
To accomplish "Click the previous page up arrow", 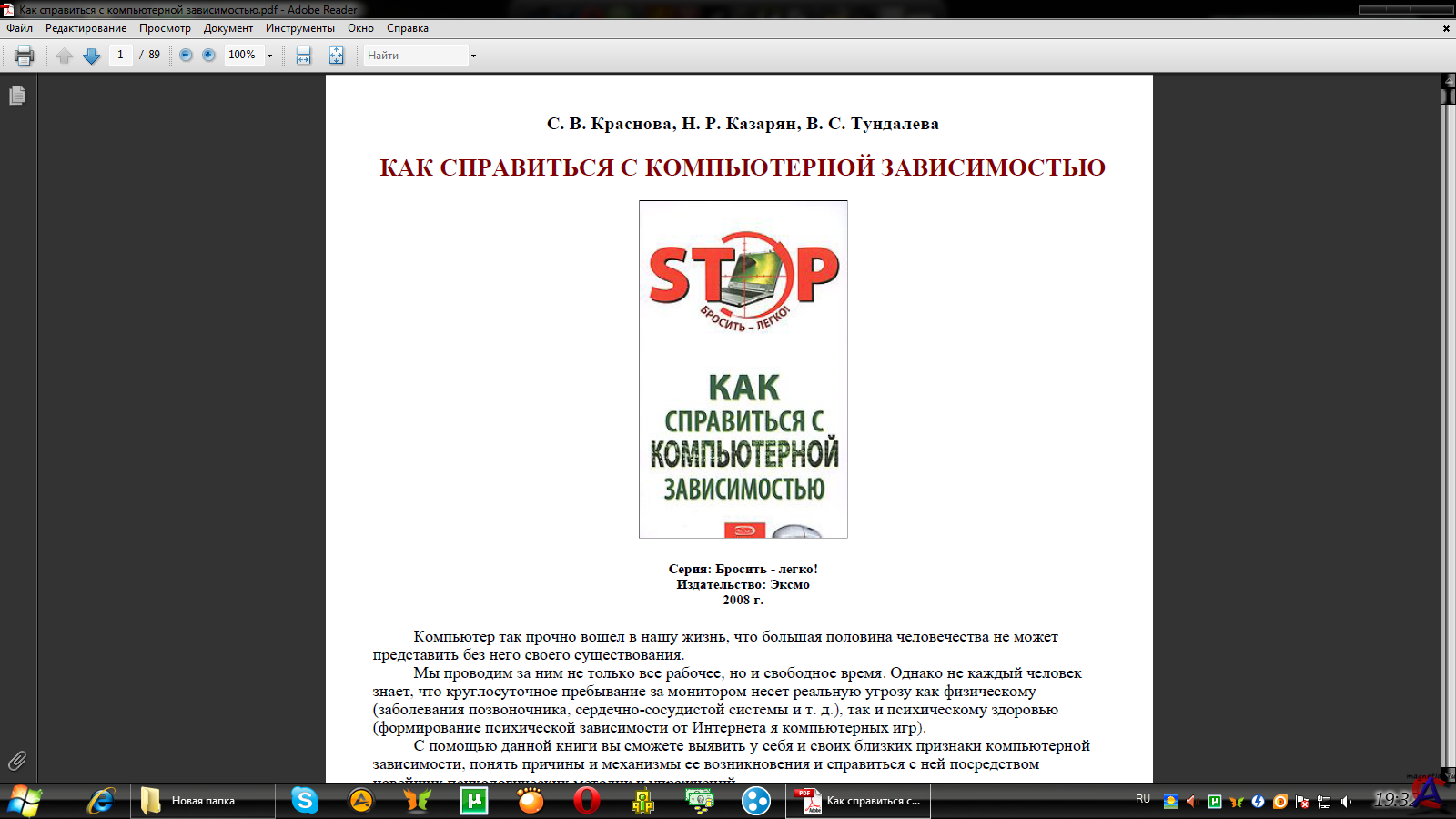I will [x=64, y=56].
